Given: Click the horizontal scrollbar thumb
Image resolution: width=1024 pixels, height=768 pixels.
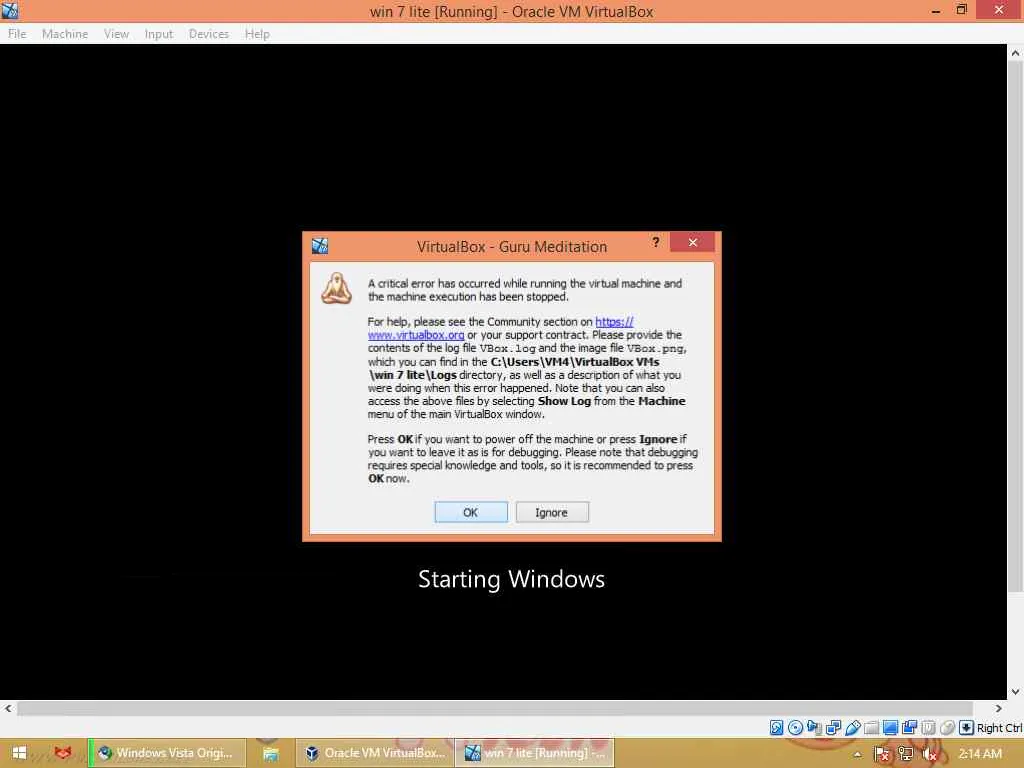Looking at the screenshot, I should 495,708.
